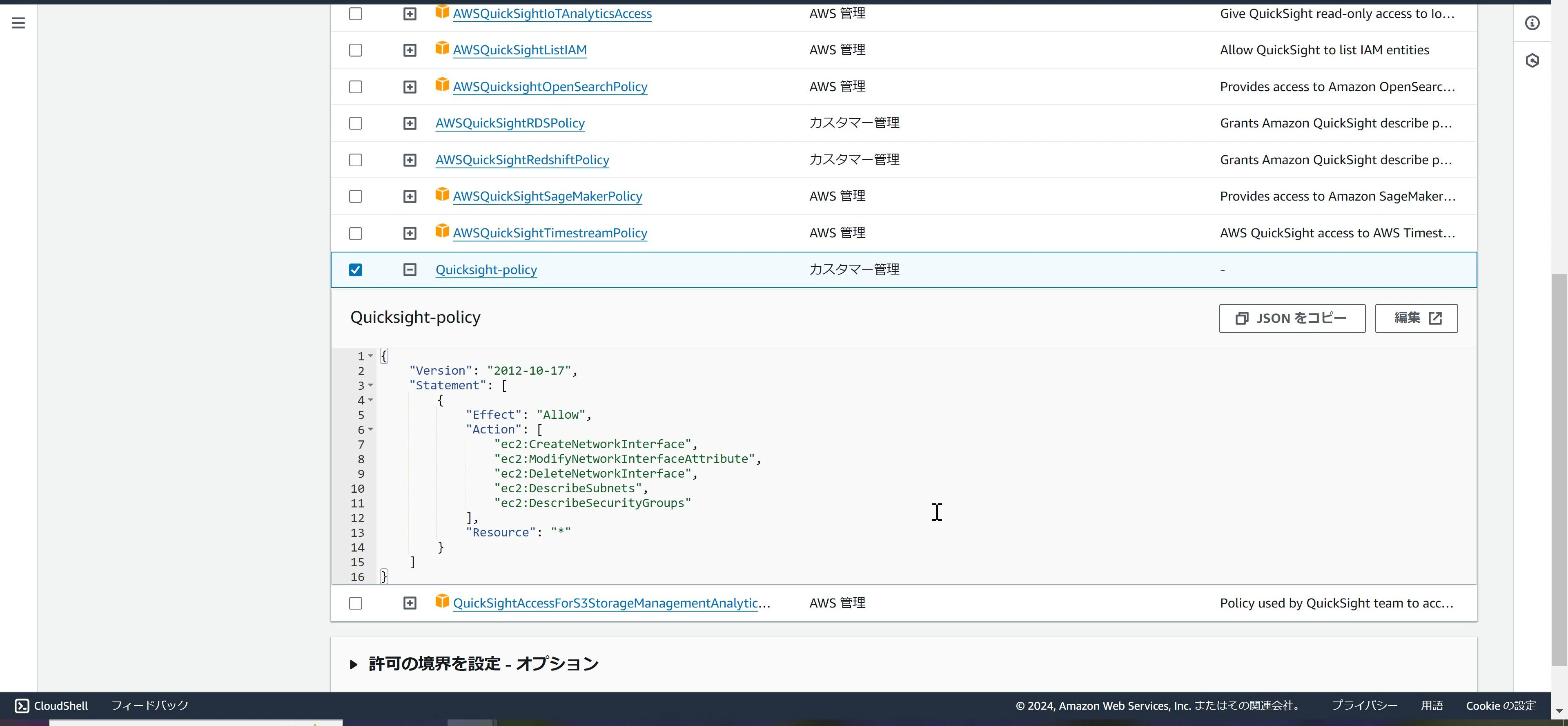Expand the AWSQuickSightTimestreamPolicy row

[x=410, y=233]
